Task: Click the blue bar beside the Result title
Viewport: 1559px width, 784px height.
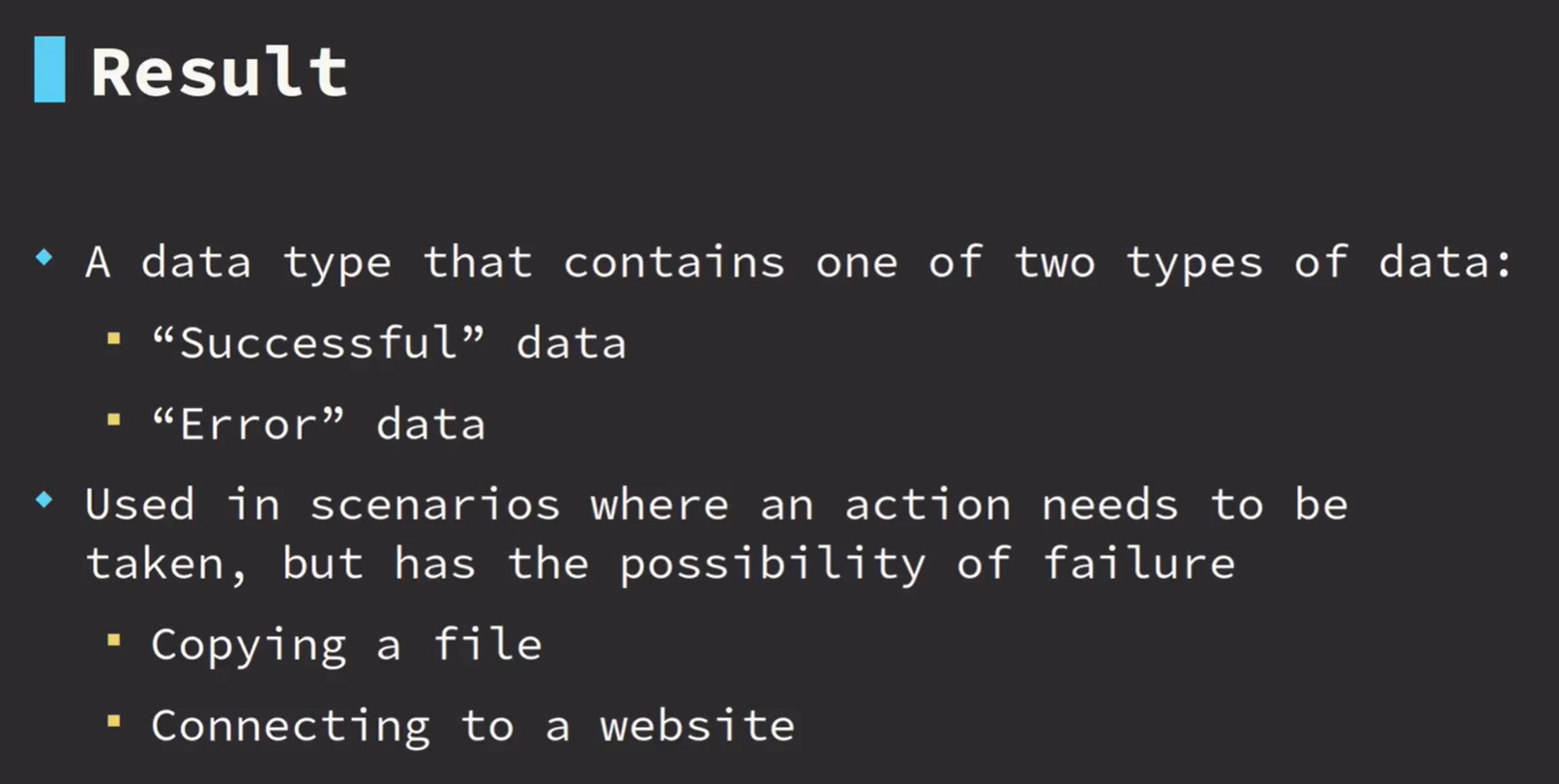Action: coord(49,70)
